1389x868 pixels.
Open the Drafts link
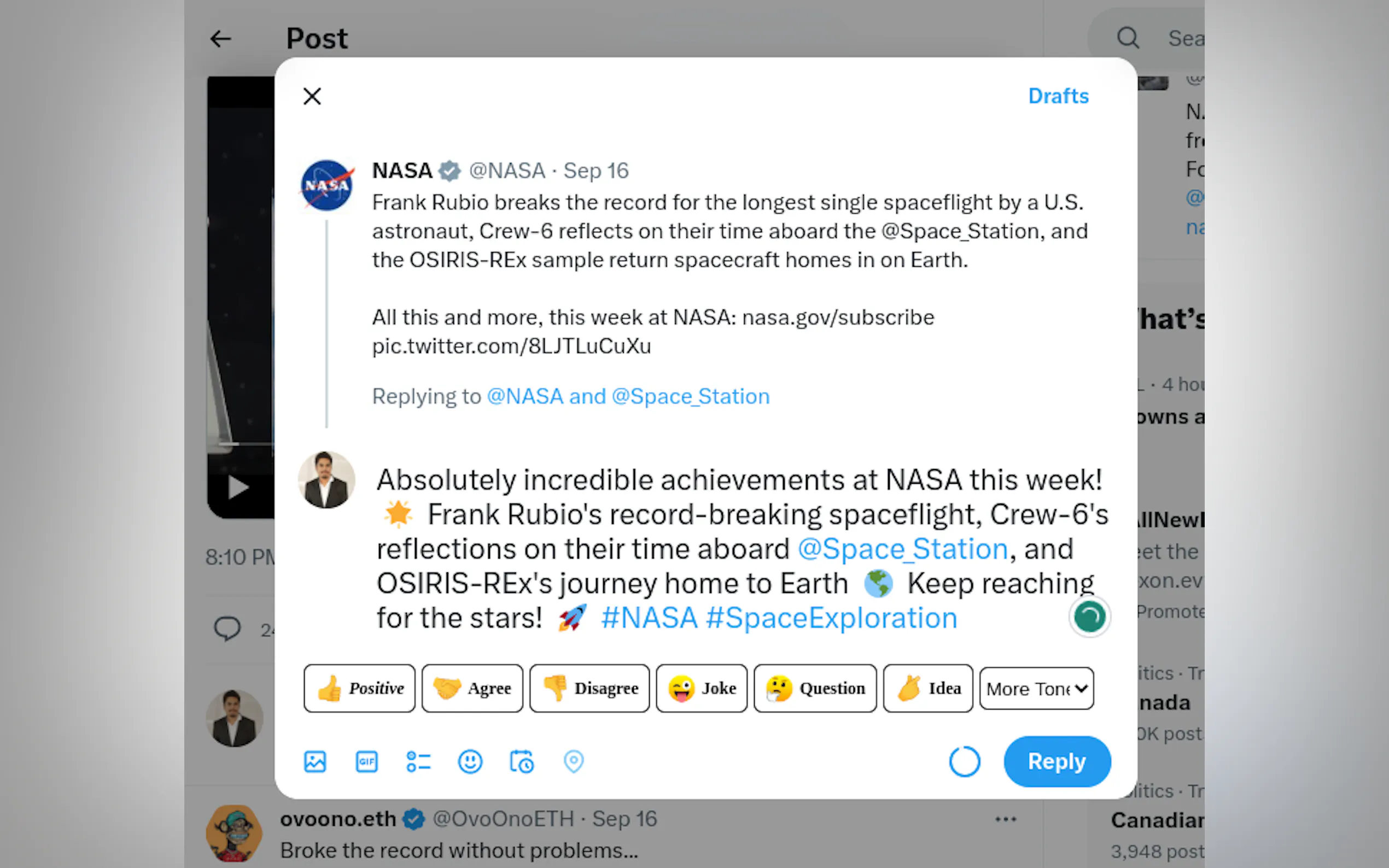(x=1058, y=96)
